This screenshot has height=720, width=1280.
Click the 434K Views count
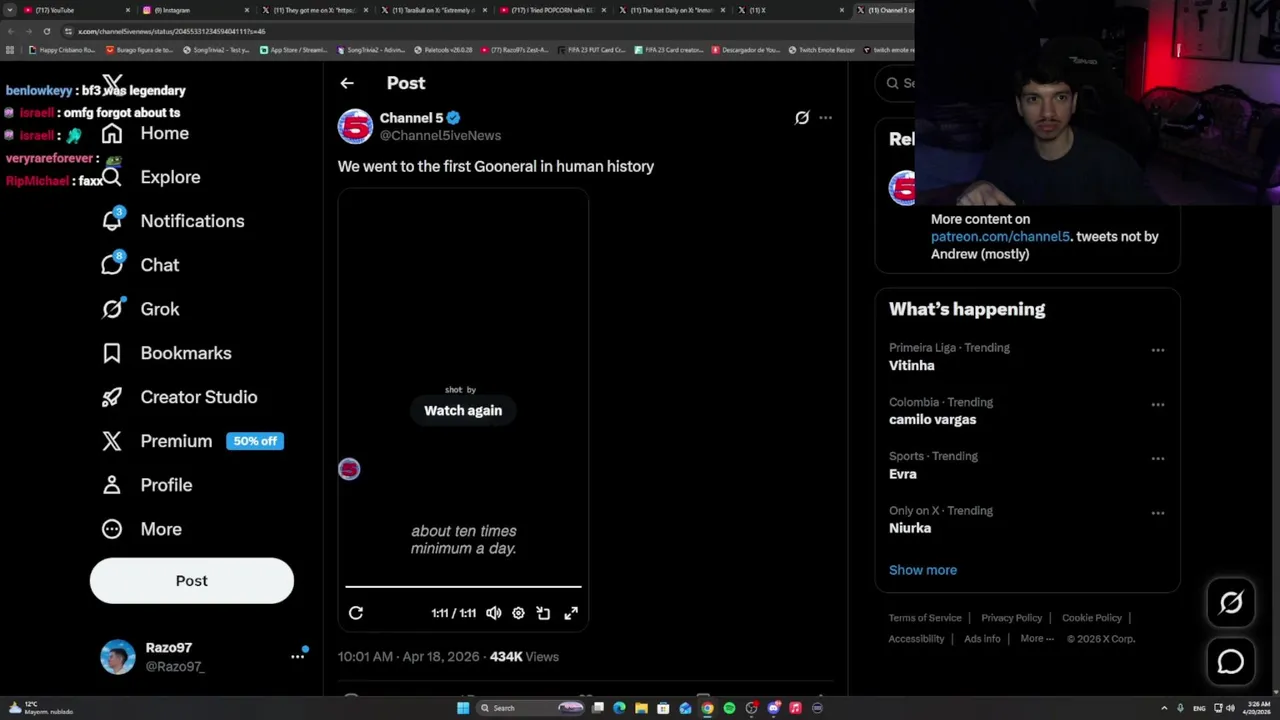pyautogui.click(x=524, y=657)
